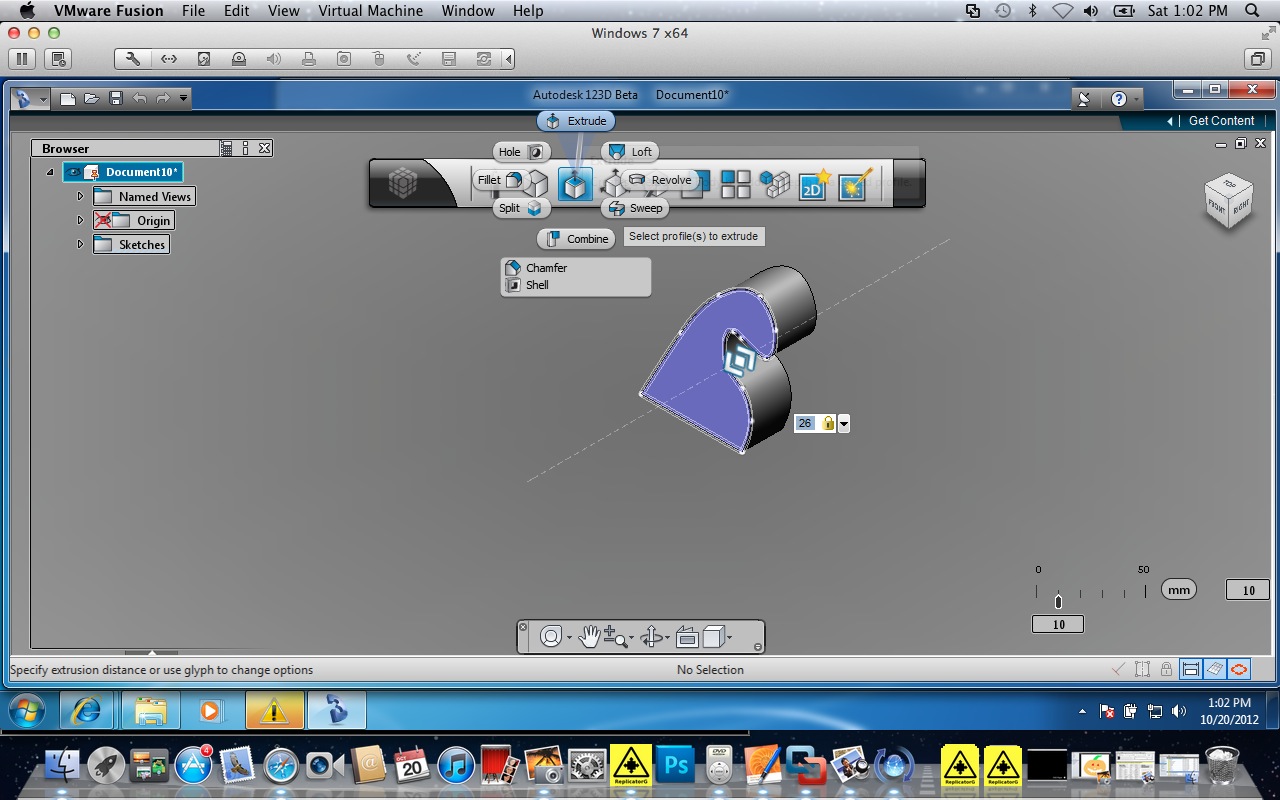
Task: Expand the Sketches folder
Action: (80, 244)
